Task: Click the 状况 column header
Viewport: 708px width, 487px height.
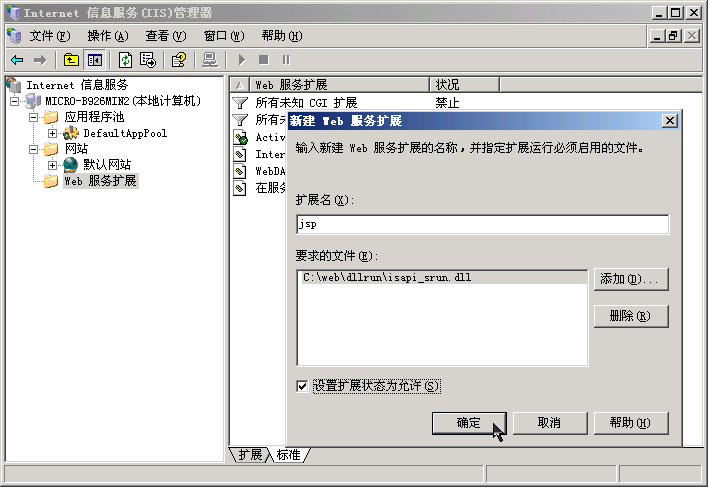Action: [464, 85]
